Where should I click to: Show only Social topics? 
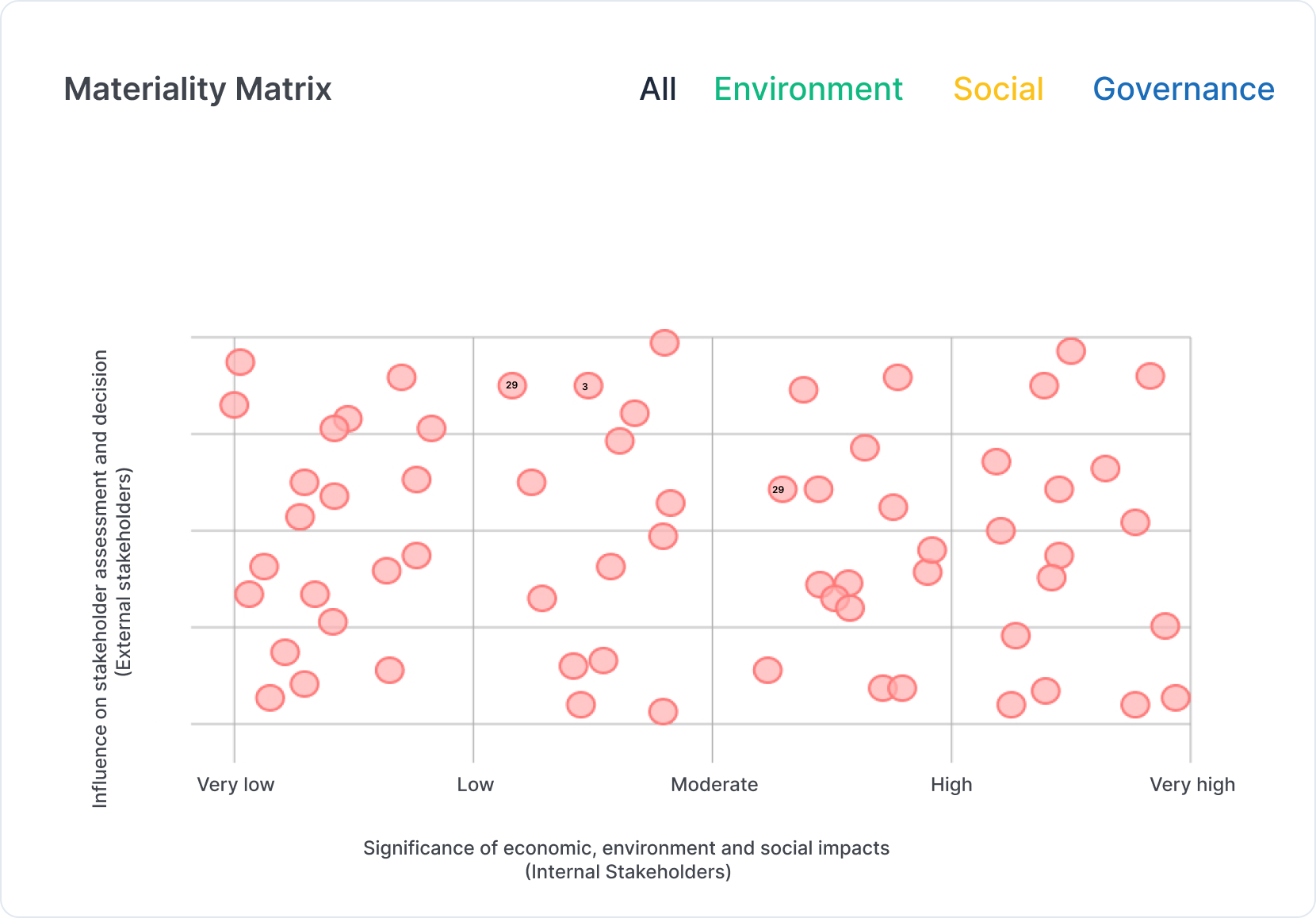pos(998,90)
